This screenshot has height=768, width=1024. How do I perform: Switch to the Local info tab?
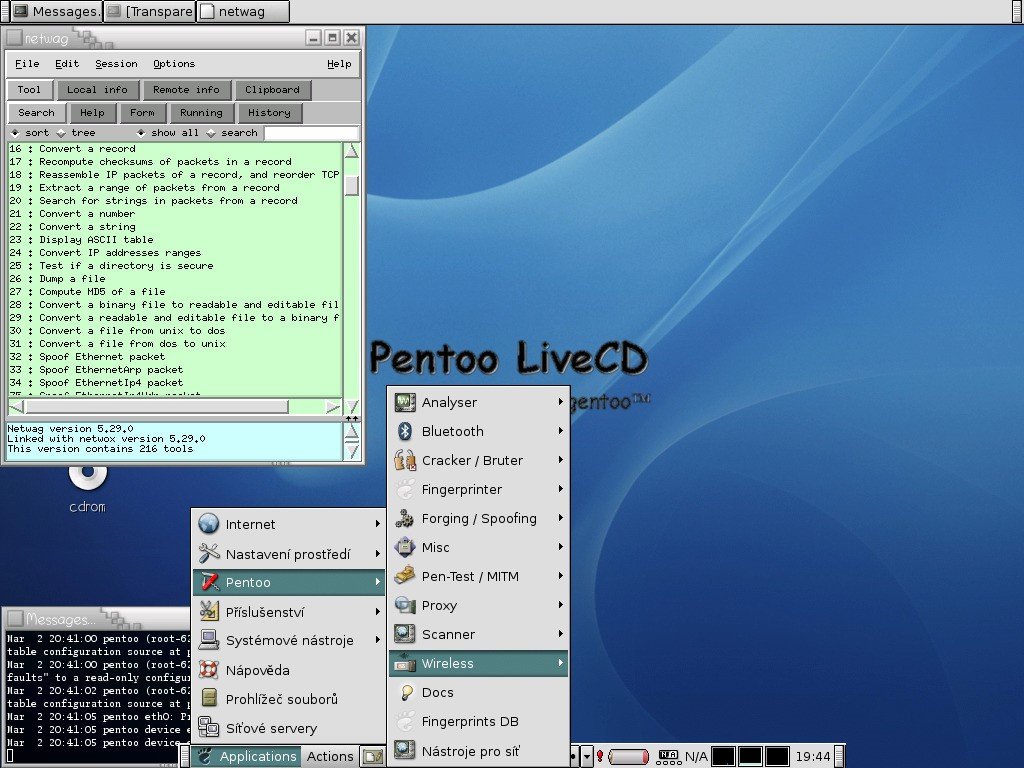(x=97, y=89)
